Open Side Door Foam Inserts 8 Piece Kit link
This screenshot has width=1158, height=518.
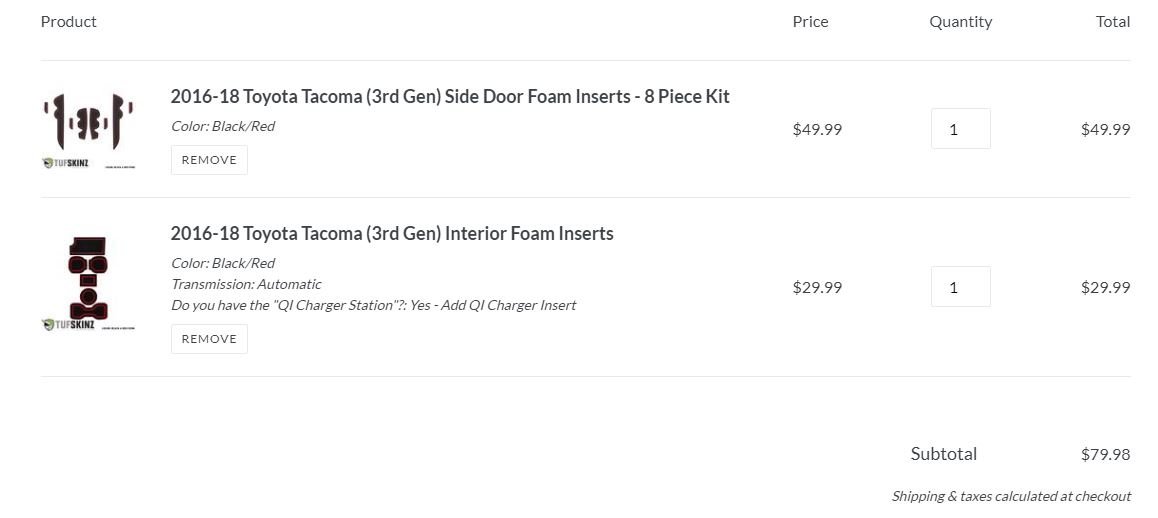pos(450,97)
